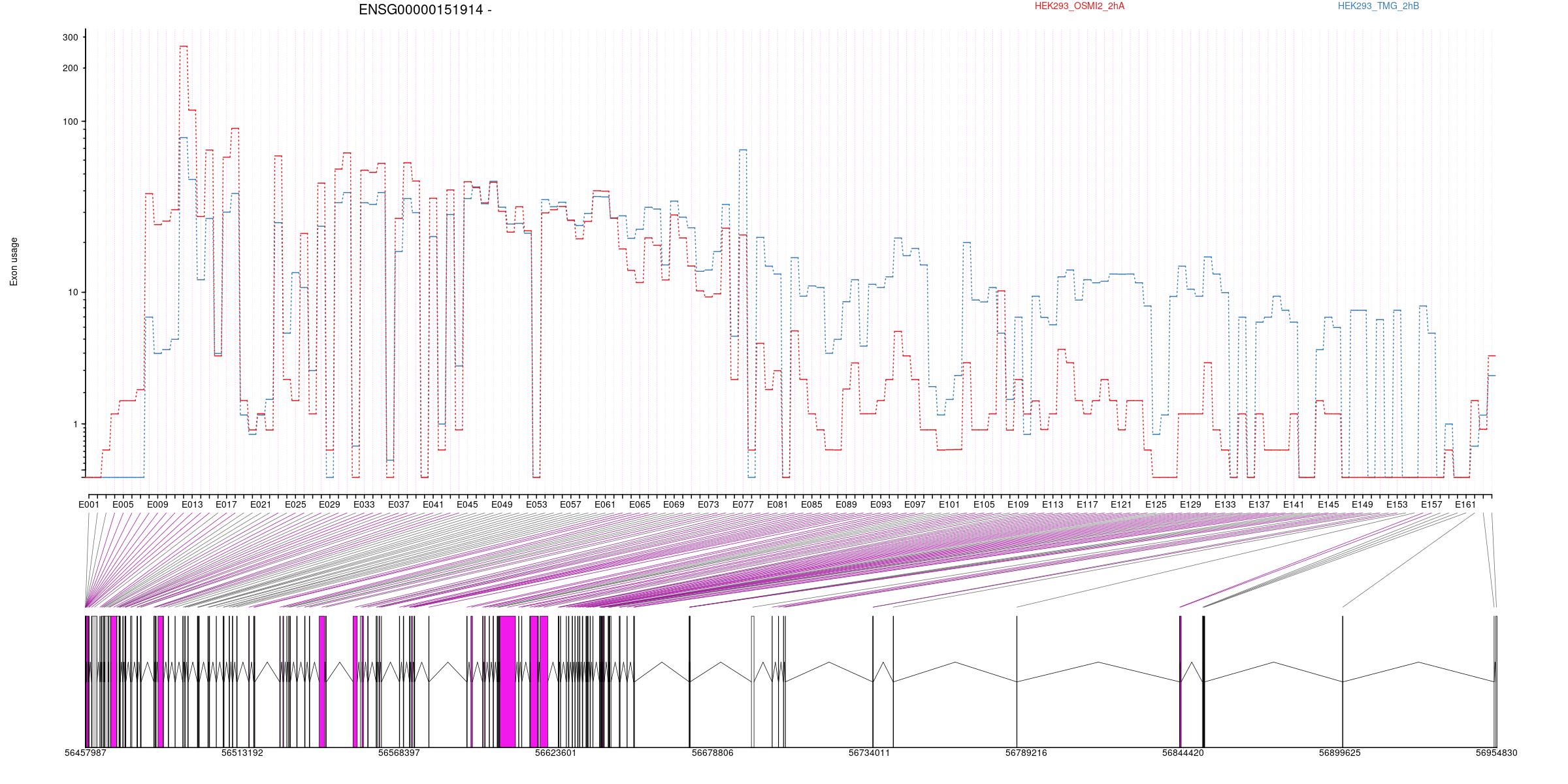Image resolution: width=1568 pixels, height=784 pixels.
Task: Click exon label E001
Action: (89, 504)
